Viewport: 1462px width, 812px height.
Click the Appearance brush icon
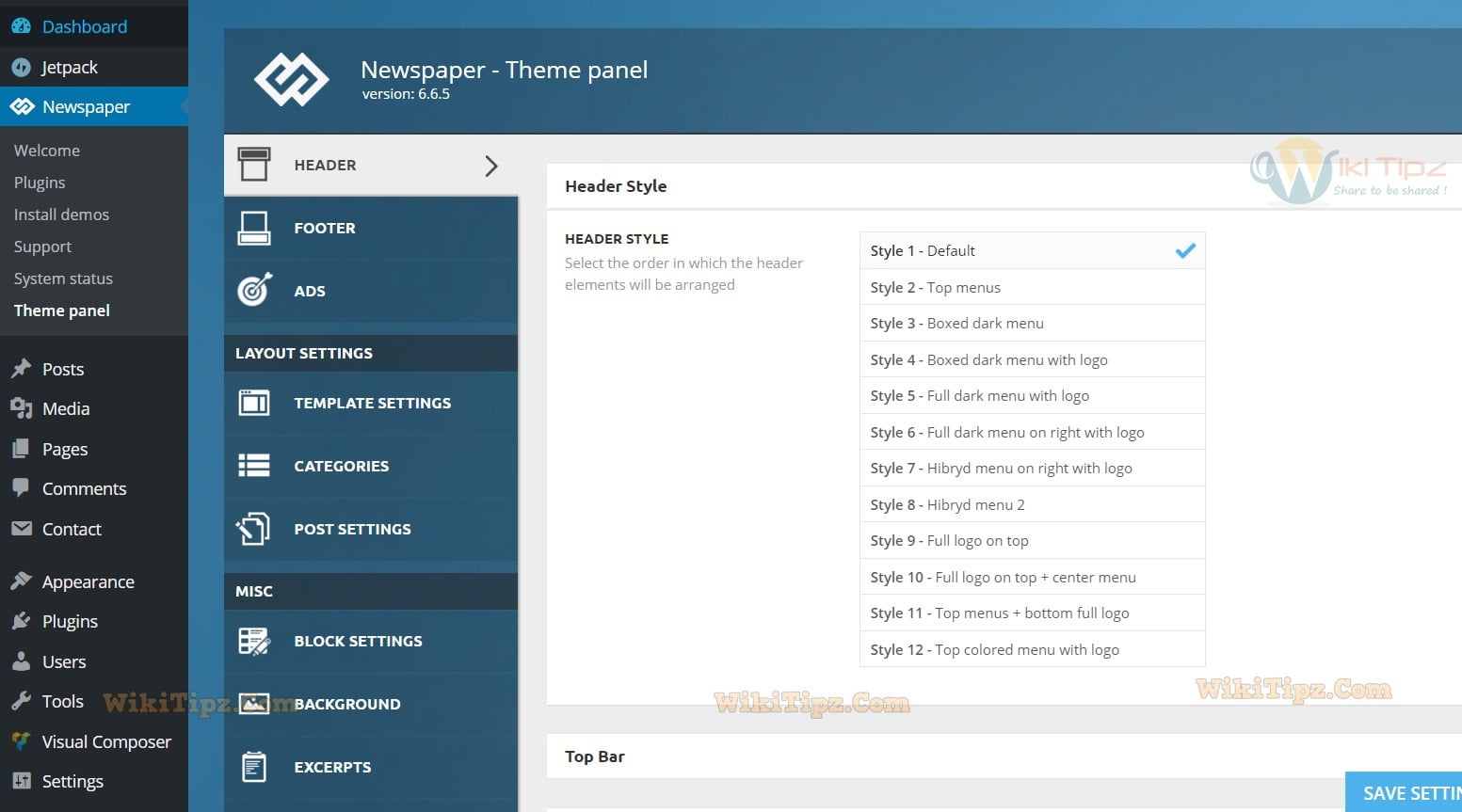point(21,581)
